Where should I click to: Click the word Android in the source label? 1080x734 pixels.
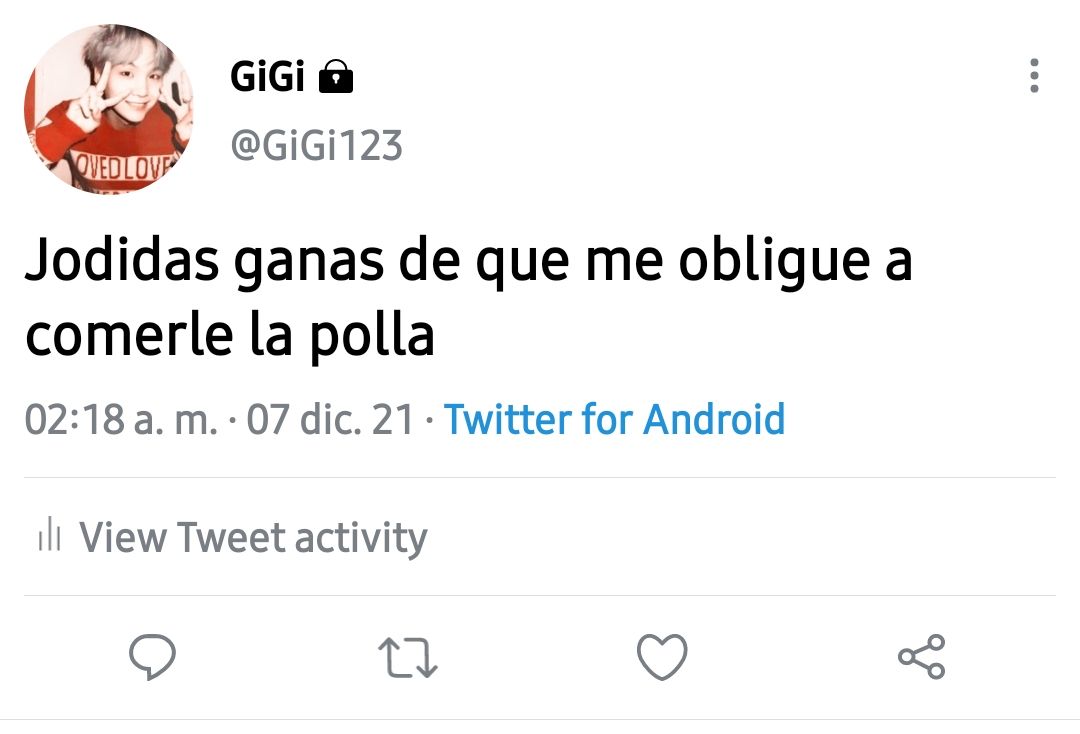click(x=714, y=419)
